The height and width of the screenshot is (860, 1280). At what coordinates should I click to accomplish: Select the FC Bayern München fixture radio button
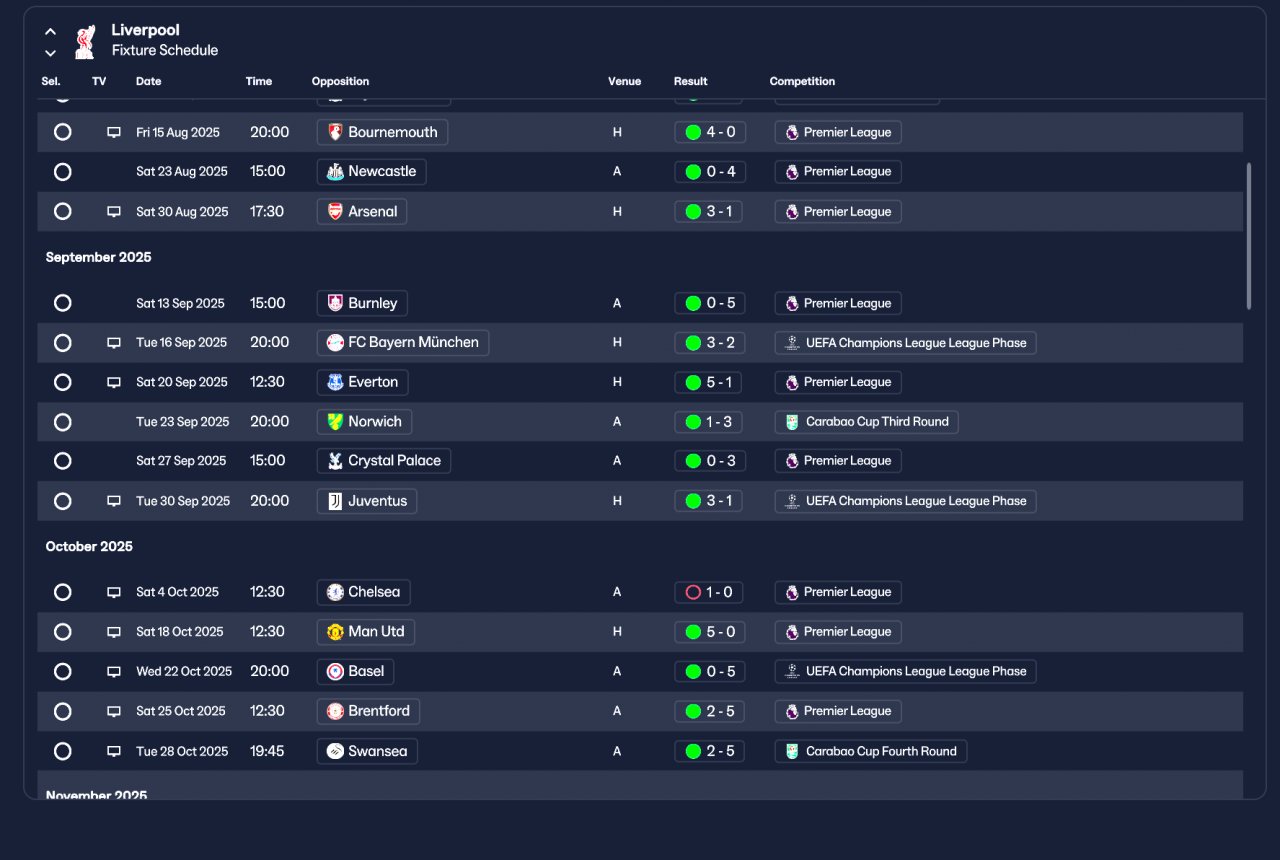[63, 343]
